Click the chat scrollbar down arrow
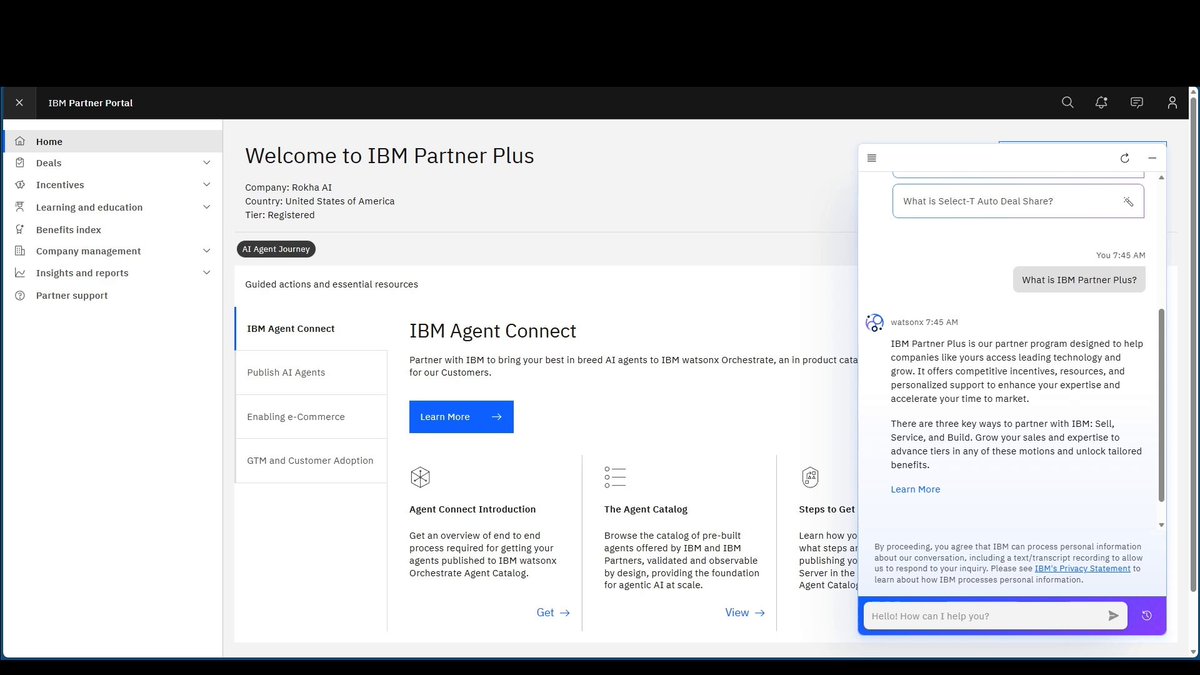Viewport: 1200px width, 675px height. coord(1161,525)
